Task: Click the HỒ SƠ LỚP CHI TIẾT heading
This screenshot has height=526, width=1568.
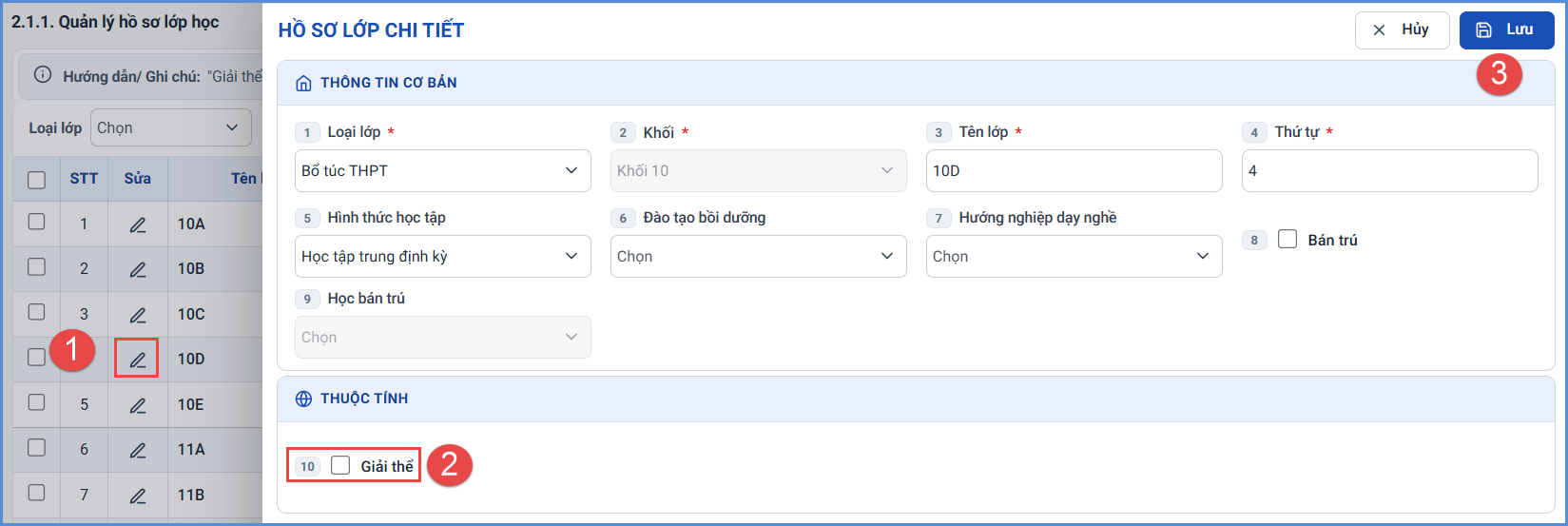Action: (x=371, y=30)
